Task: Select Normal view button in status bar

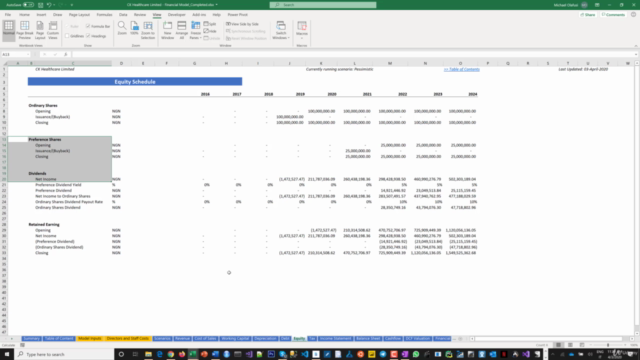Action: [x=558, y=345]
